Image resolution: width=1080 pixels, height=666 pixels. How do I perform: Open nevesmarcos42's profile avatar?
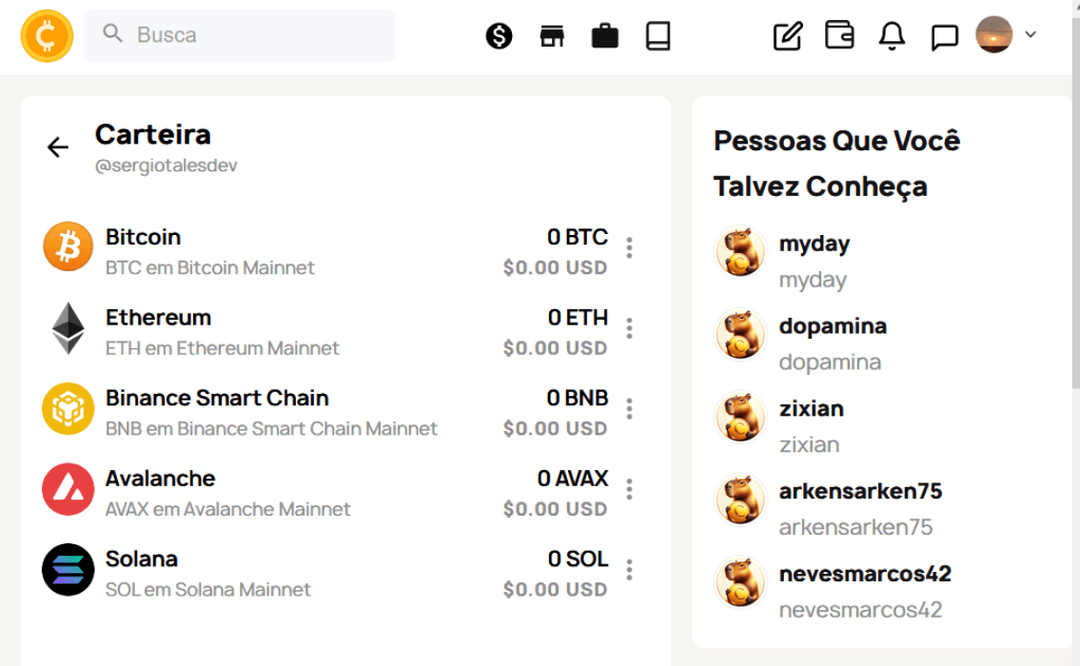740,583
